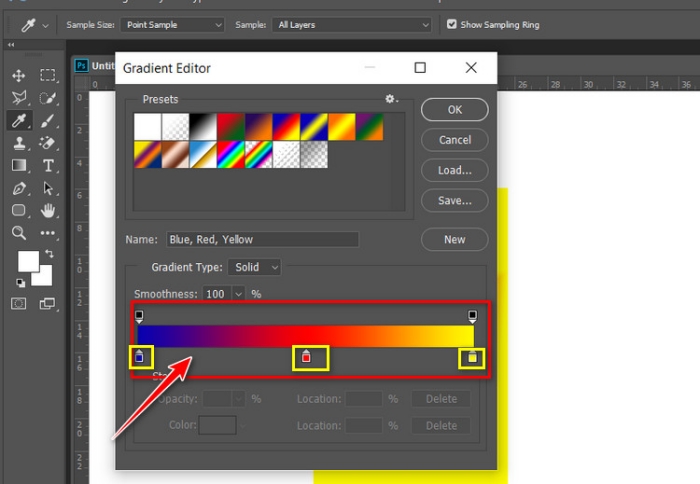Screen dimensions: 700x484
Task: Choose the Orange, Yellow, Orange preset
Action: click(x=342, y=127)
